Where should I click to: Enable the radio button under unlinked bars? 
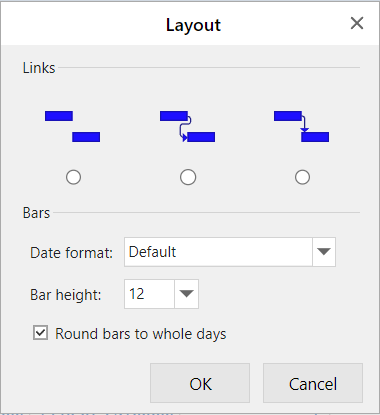click(x=73, y=177)
